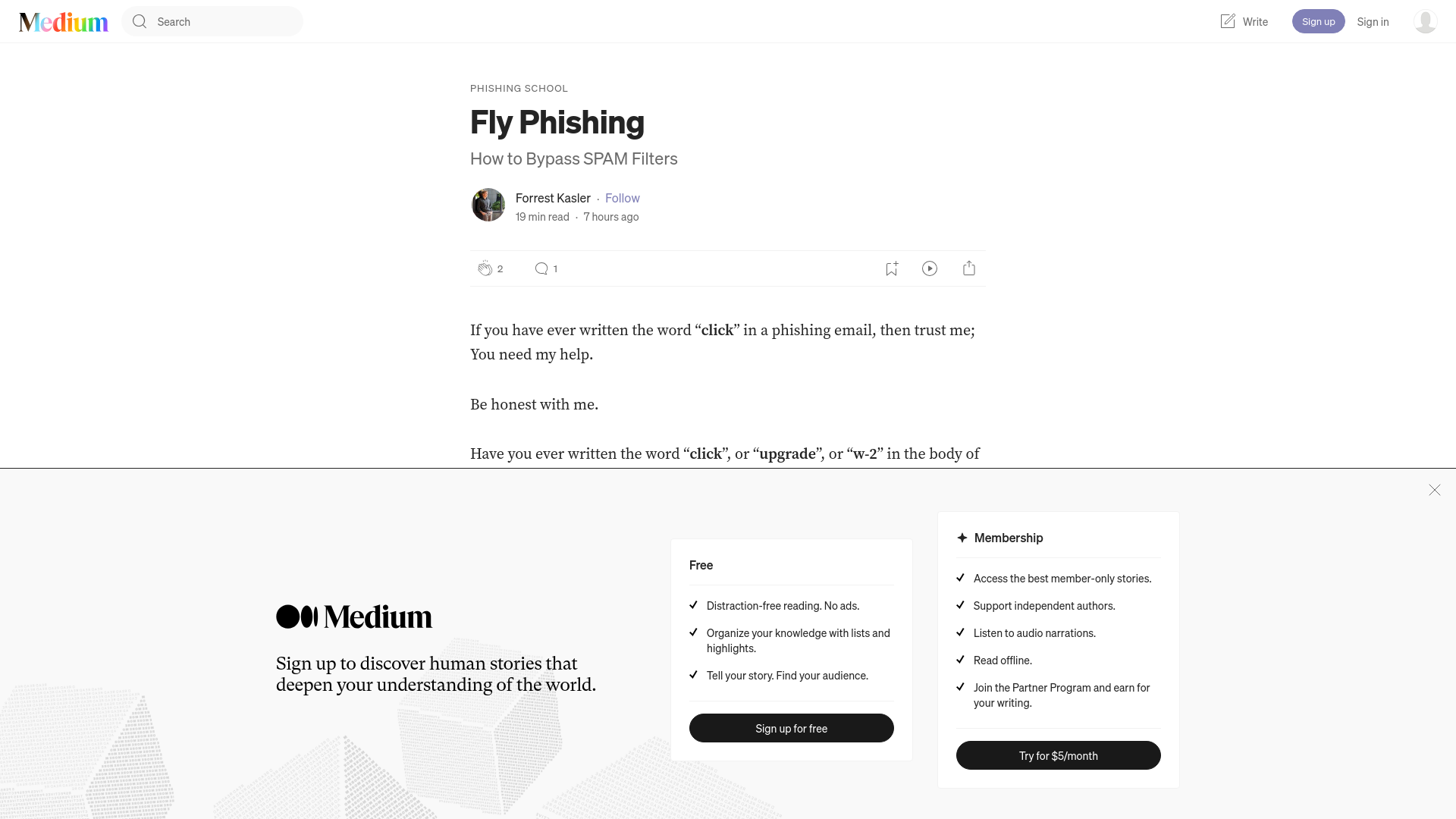The height and width of the screenshot is (819, 1456).
Task: Click the Follow link for Forrest Kasler
Action: pyautogui.click(x=622, y=198)
